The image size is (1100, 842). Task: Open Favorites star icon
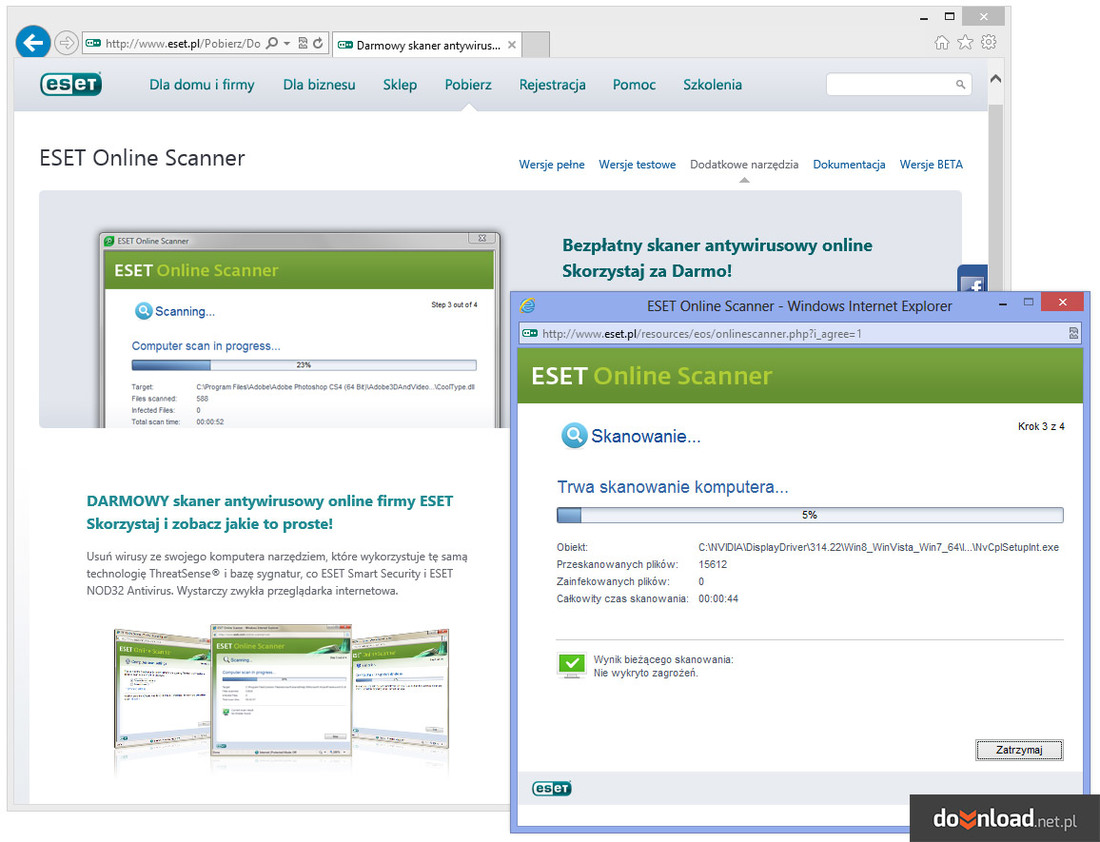pos(965,43)
